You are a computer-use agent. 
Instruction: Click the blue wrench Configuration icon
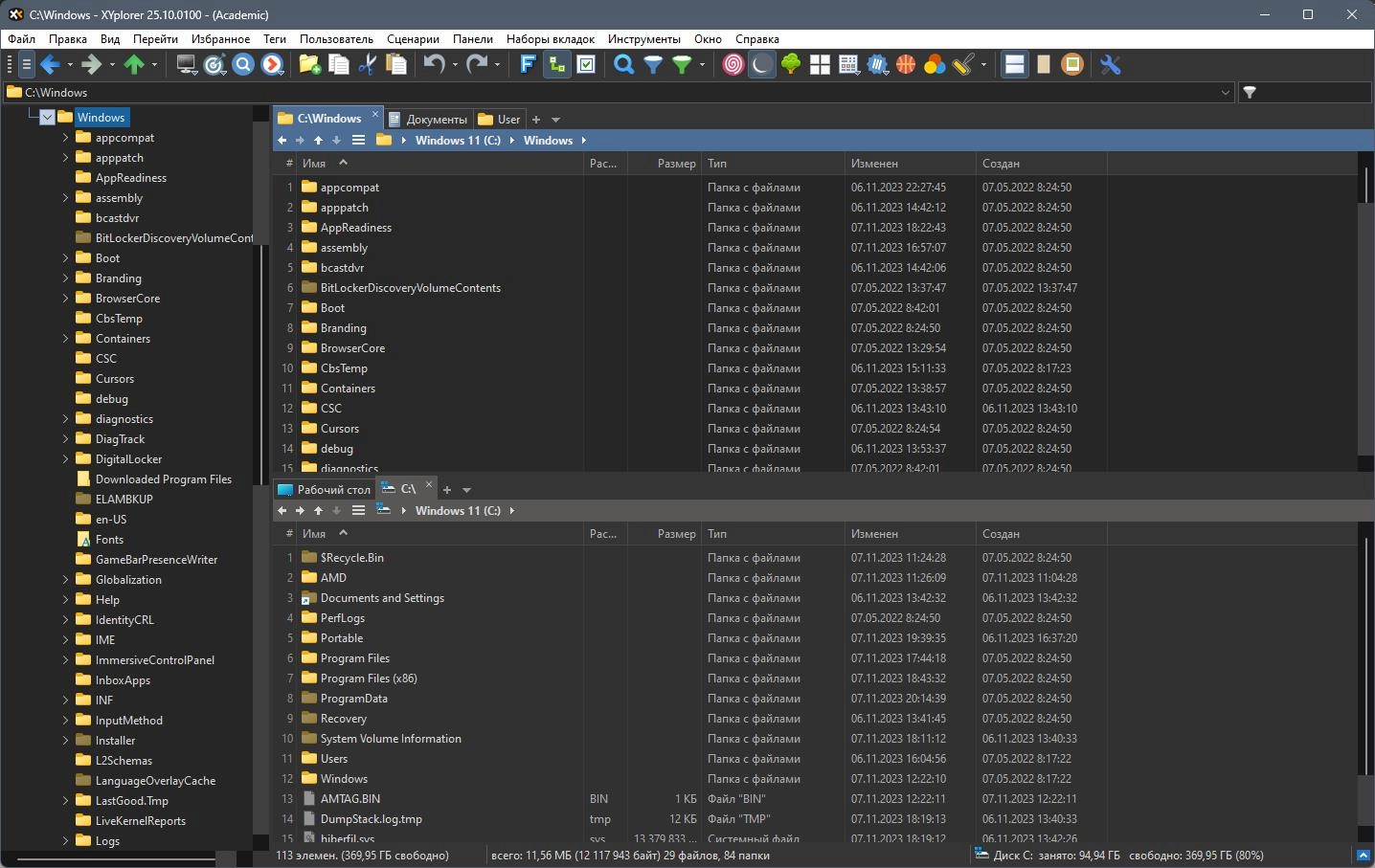[1110, 65]
